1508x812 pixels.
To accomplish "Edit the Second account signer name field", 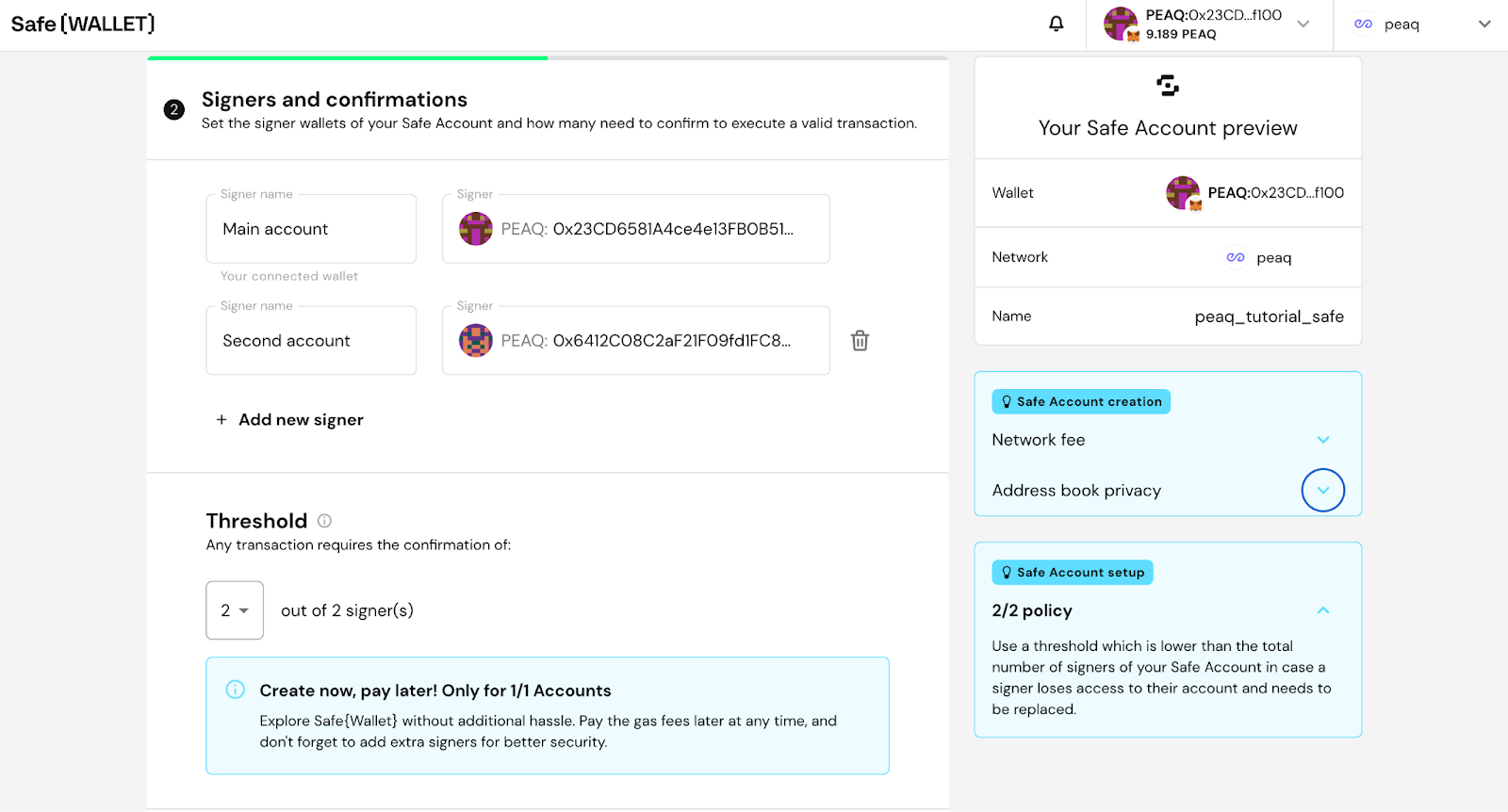I will tap(311, 341).
